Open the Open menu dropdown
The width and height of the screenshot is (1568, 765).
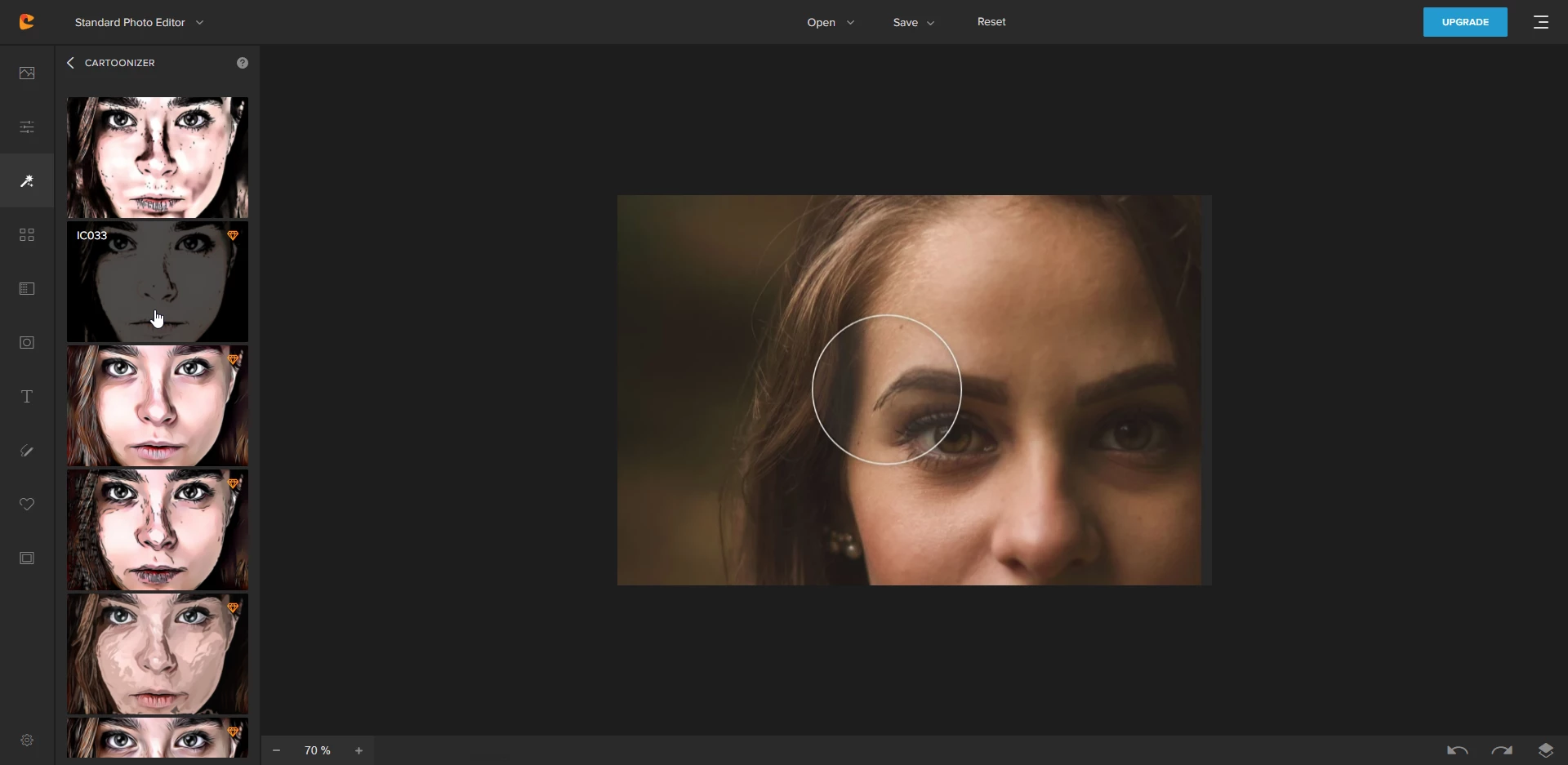click(831, 22)
